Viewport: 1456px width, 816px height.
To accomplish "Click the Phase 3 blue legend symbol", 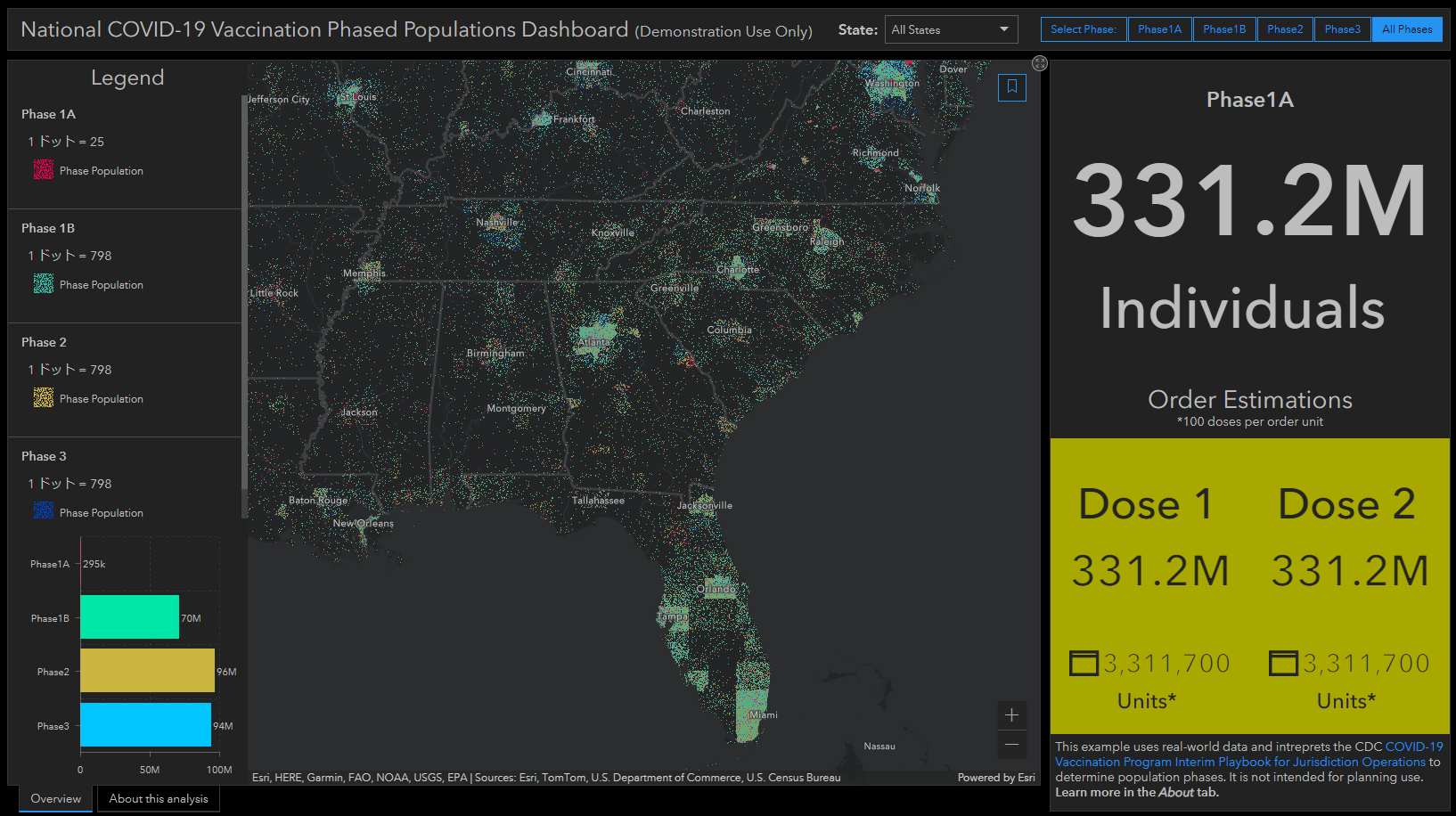I will click(x=43, y=511).
